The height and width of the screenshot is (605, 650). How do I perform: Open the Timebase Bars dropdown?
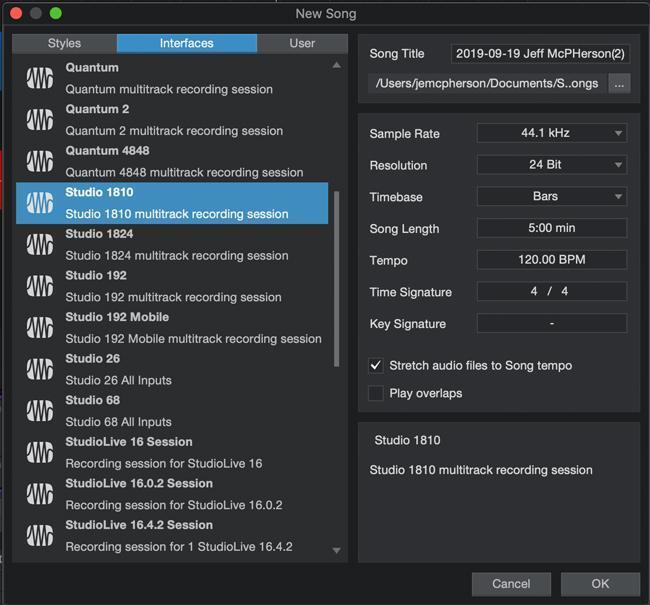tap(552, 196)
